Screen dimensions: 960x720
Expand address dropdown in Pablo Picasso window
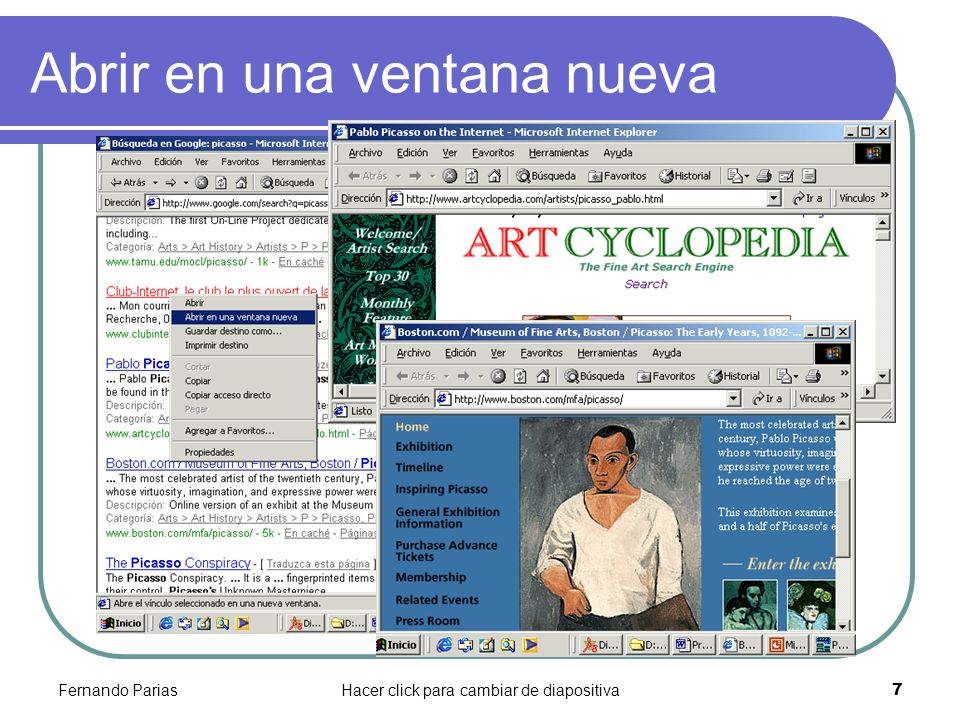pyautogui.click(x=774, y=198)
